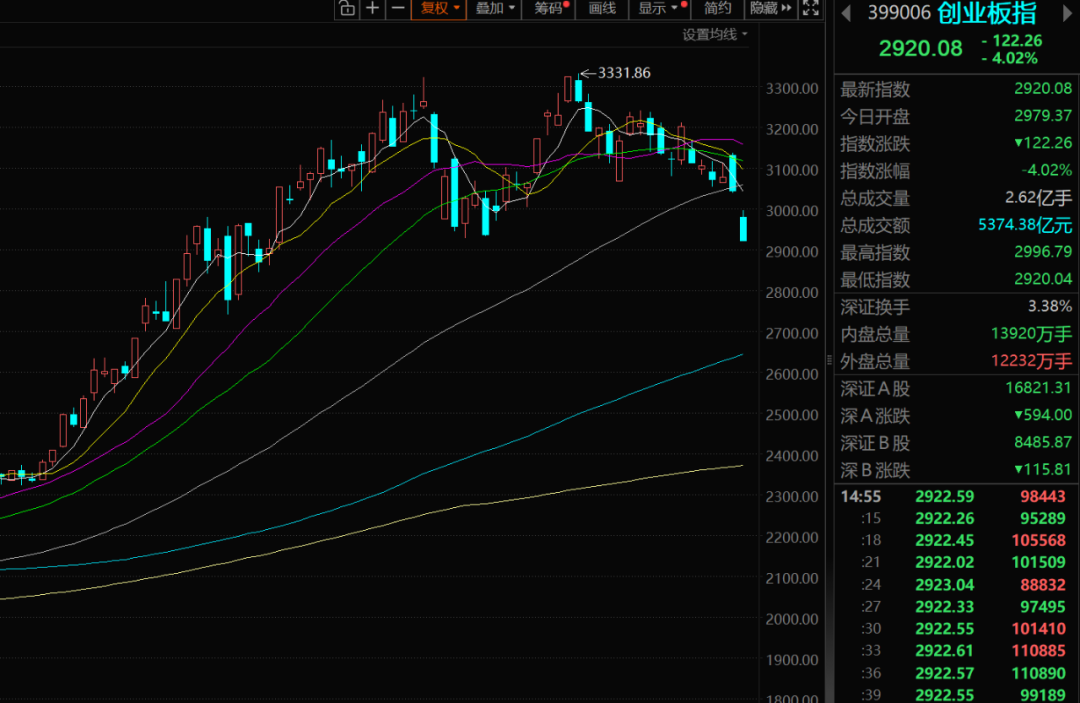Zoom in the chart with plus icon
Image resolution: width=1080 pixels, height=703 pixels.
(x=372, y=9)
